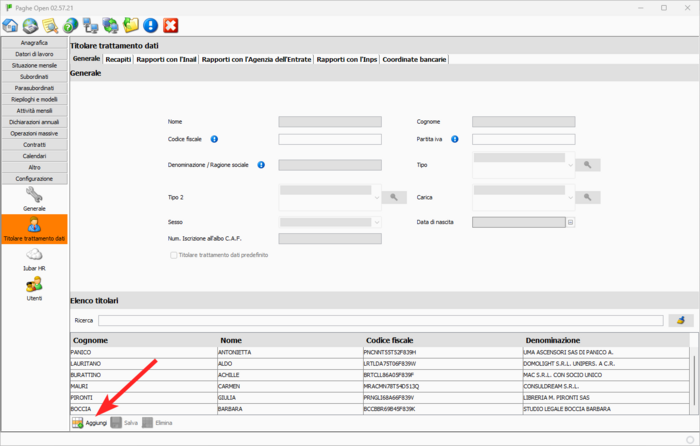Open the yellow folder toolbar icon

click(x=130, y=25)
